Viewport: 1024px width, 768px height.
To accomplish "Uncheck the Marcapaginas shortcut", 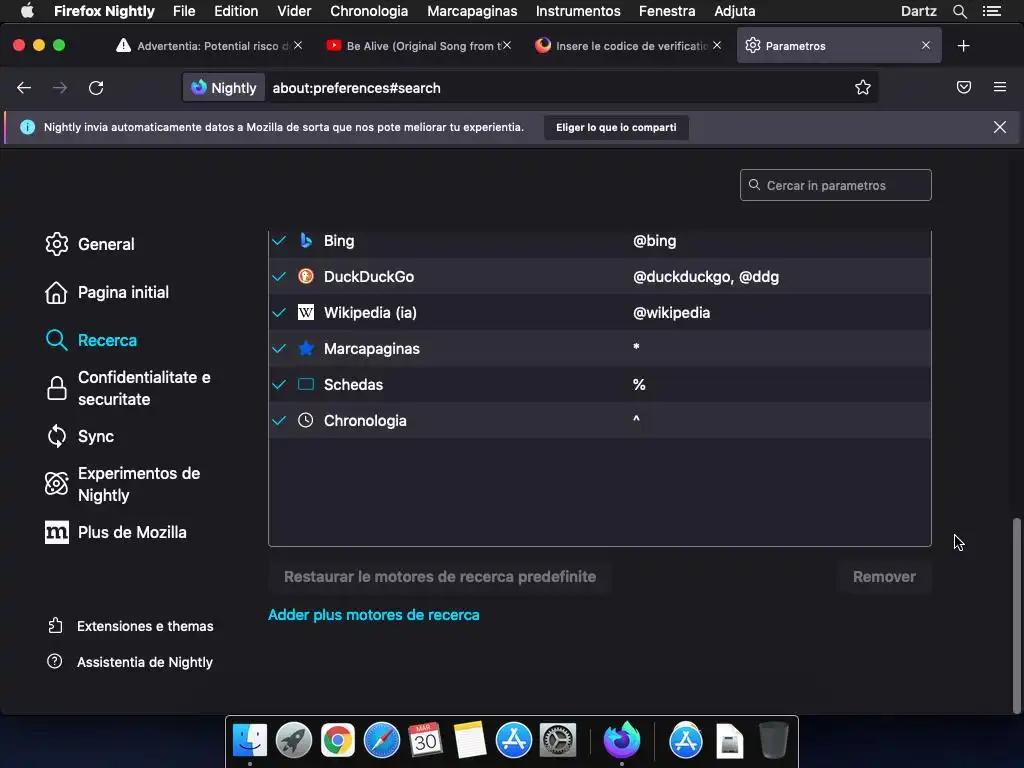I will (280, 348).
